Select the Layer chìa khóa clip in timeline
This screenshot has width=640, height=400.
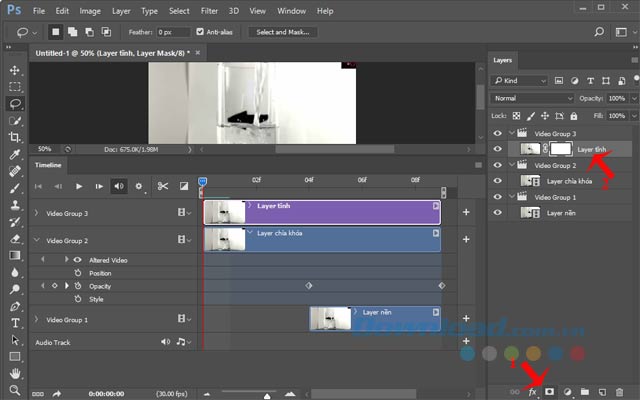[x=322, y=240]
